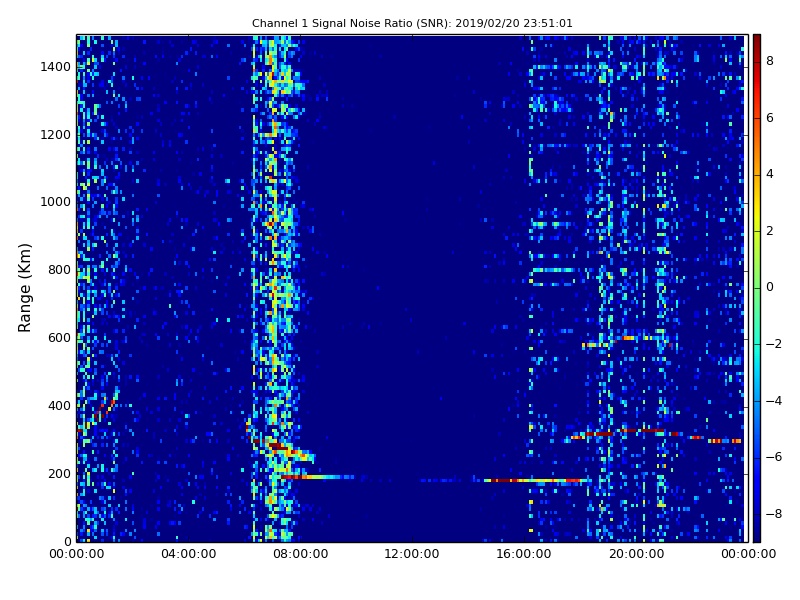Click the red echo trace near 200 km at 16:00
The image size is (800, 600).
coord(537,480)
